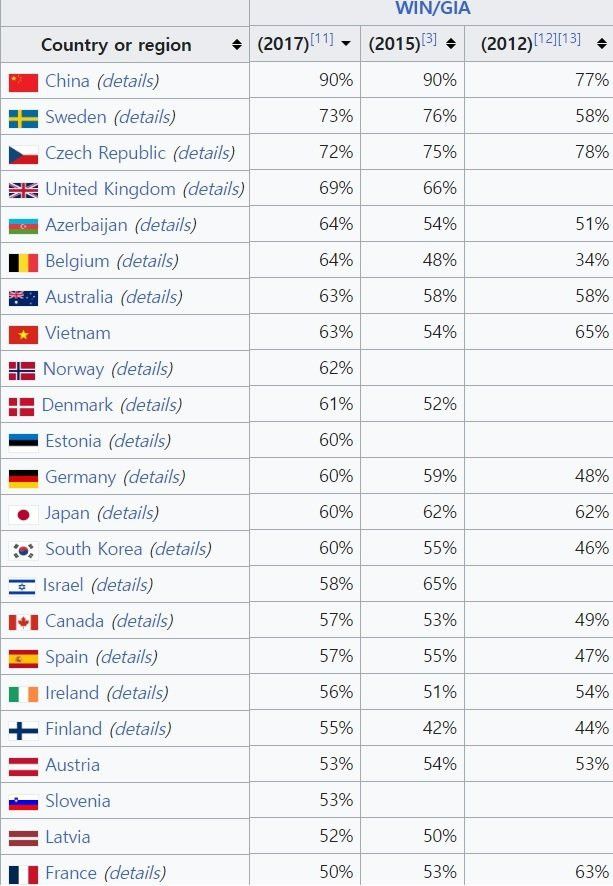Click the Canada flag icon
613x886 pixels.
[x=23, y=622]
